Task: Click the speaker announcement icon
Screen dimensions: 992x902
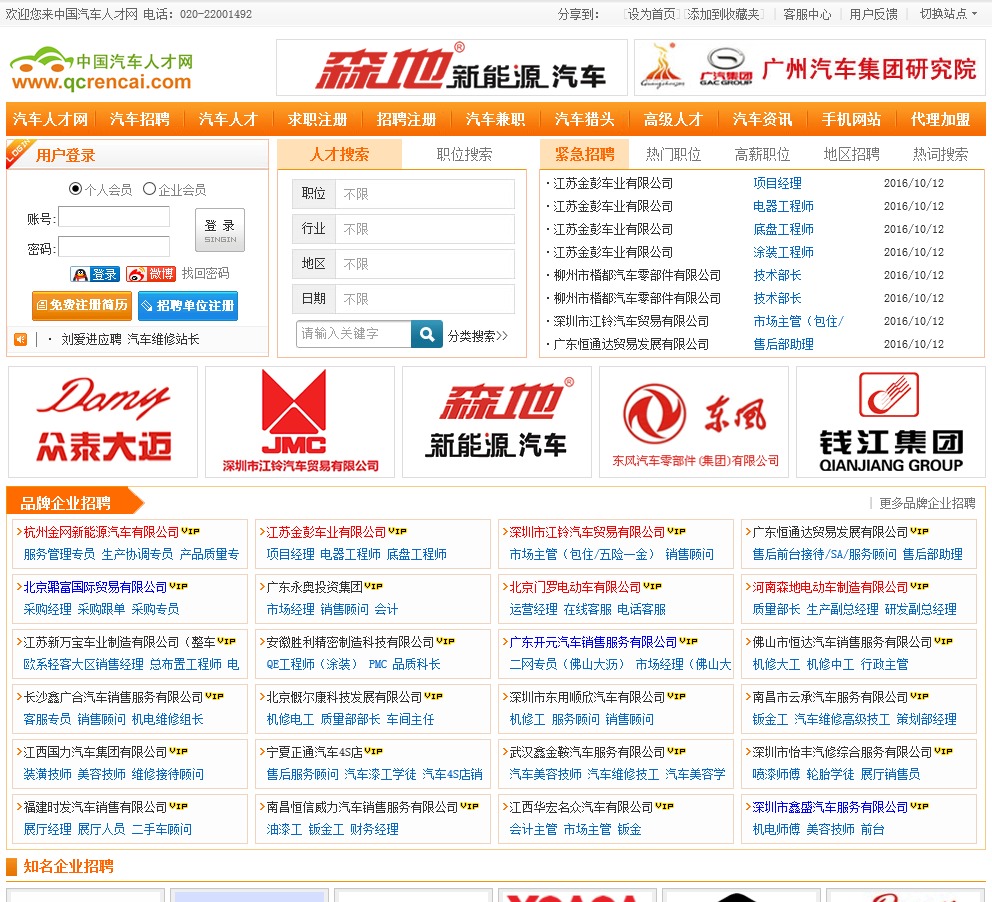Action: (20, 340)
